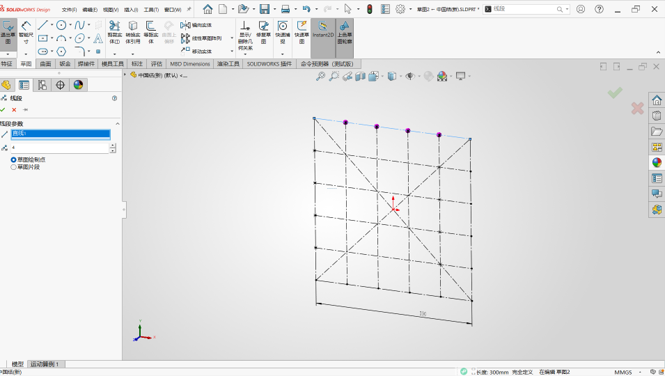Expand the feature tree flyout arrow in viewport
This screenshot has width=665, height=376.
125,75
